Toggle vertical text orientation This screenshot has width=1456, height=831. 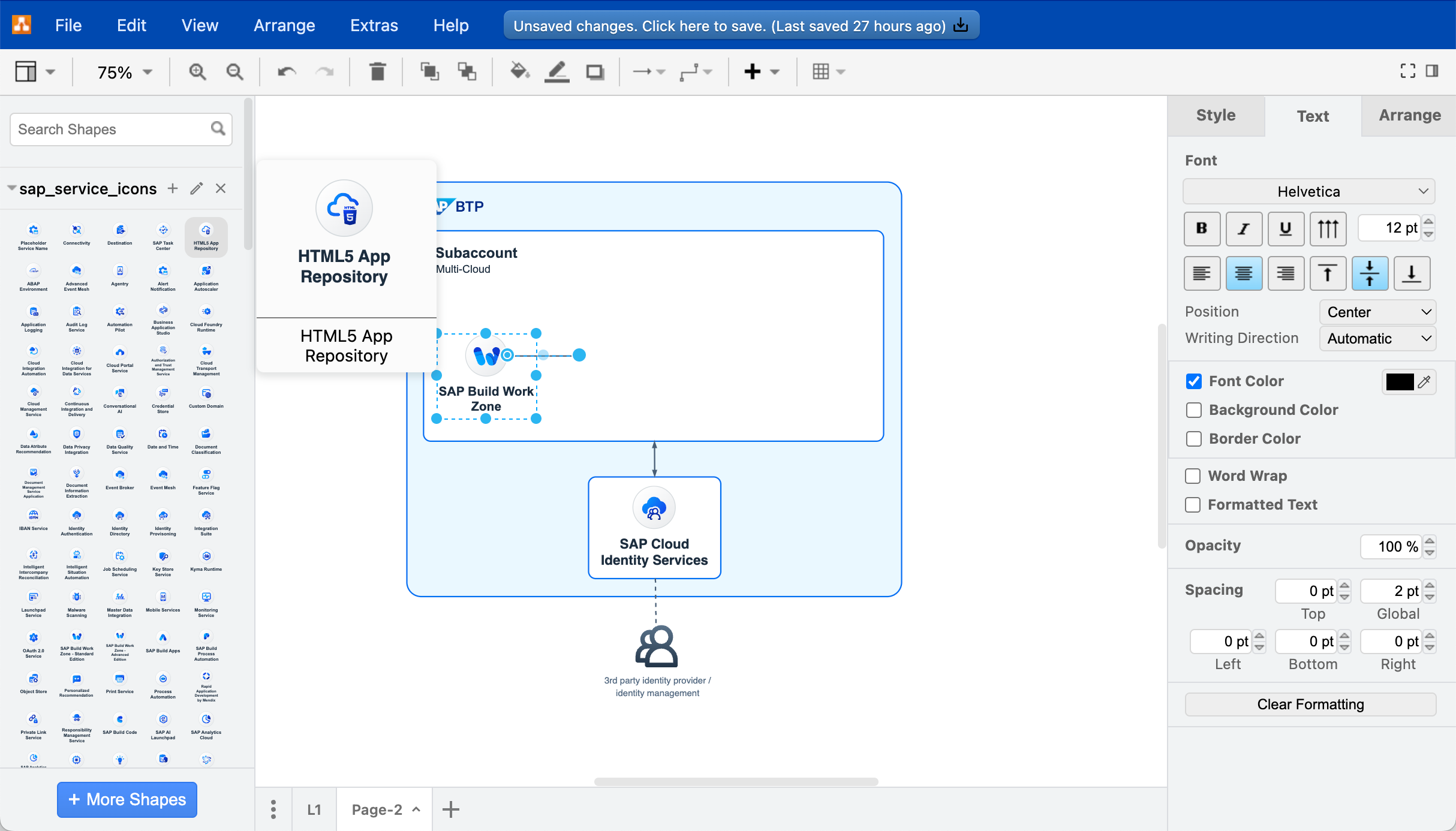pyautogui.click(x=1328, y=228)
